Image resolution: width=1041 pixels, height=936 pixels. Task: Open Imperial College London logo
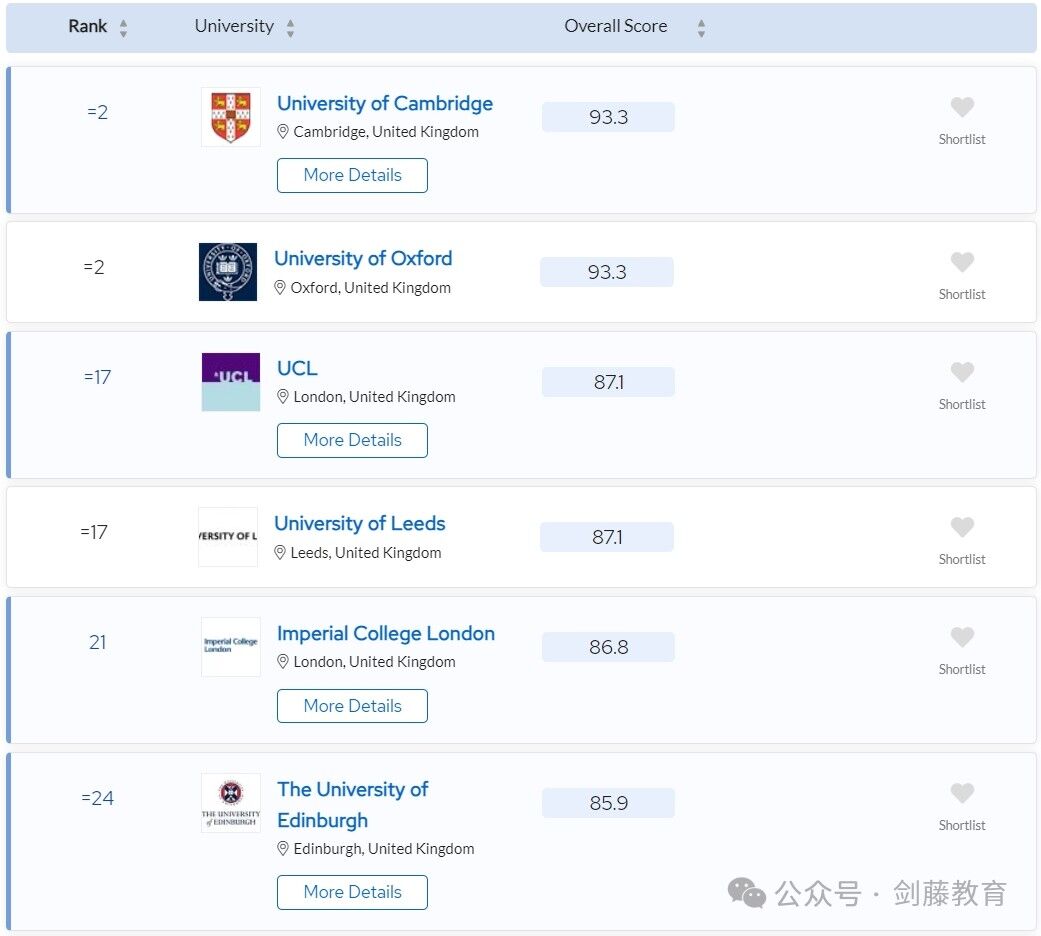click(x=230, y=647)
